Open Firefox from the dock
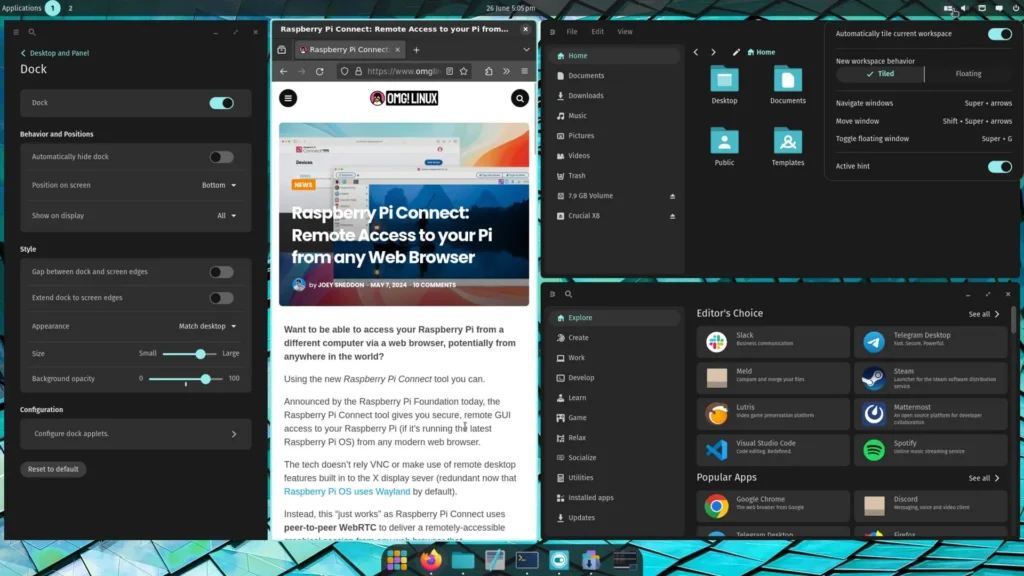This screenshot has height=576, width=1024. (x=430, y=560)
